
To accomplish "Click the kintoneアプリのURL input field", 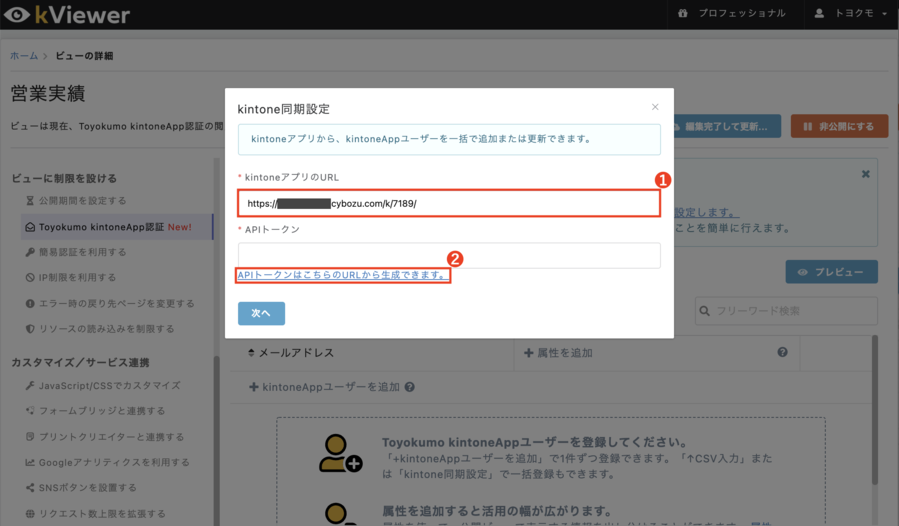I will tap(449, 203).
